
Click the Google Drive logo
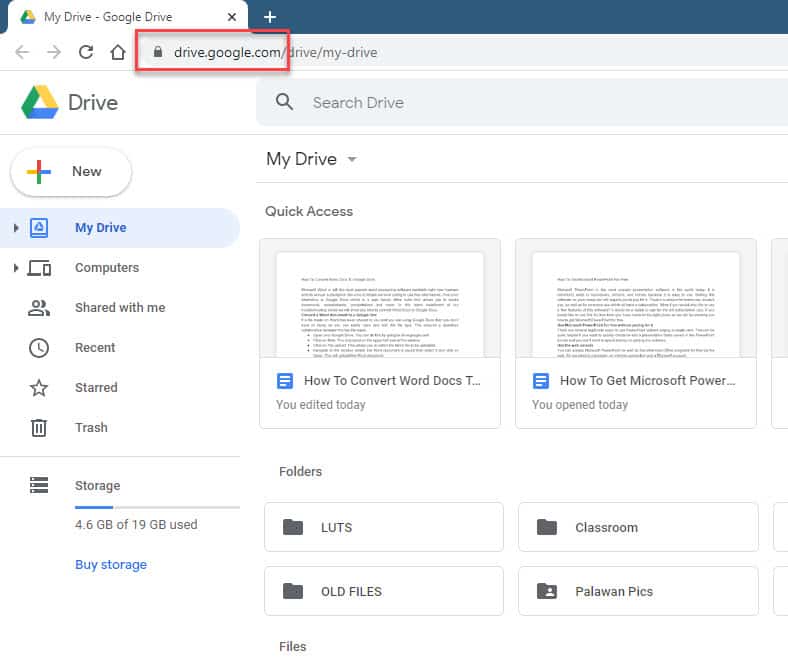(40, 102)
